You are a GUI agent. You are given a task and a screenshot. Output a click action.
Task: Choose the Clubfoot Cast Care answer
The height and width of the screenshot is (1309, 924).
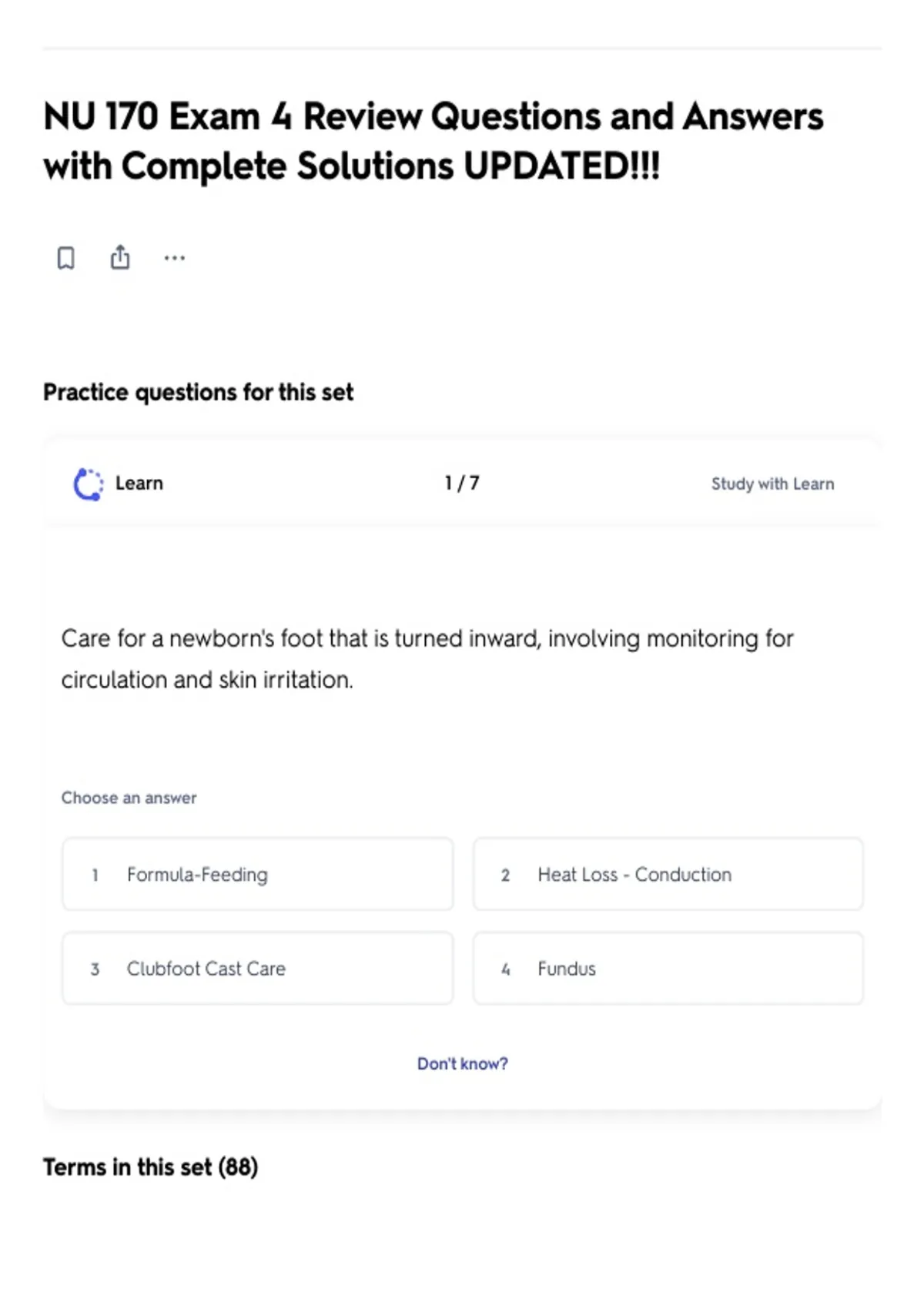[258, 968]
